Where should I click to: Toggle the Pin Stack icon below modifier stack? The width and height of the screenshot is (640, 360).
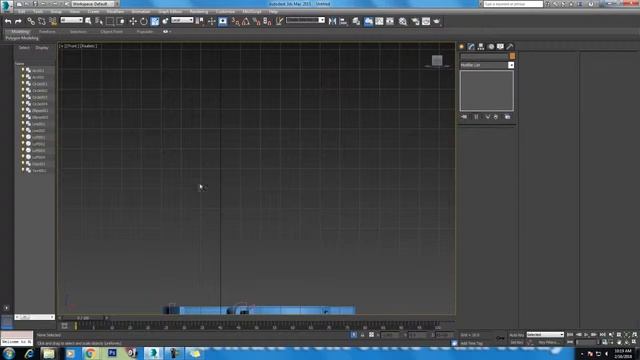[x=464, y=117]
